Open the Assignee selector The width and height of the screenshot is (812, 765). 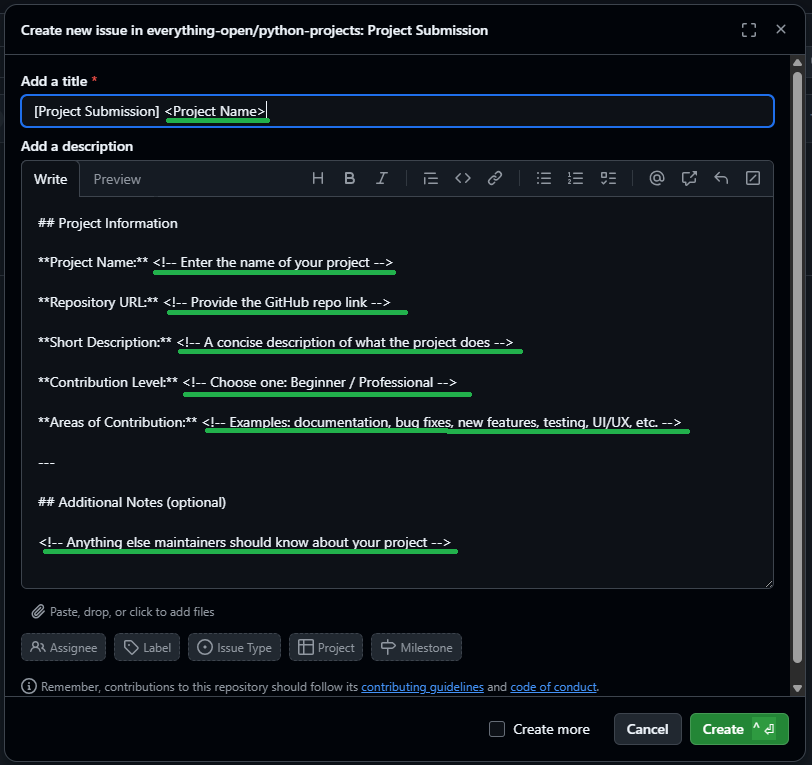tap(64, 647)
